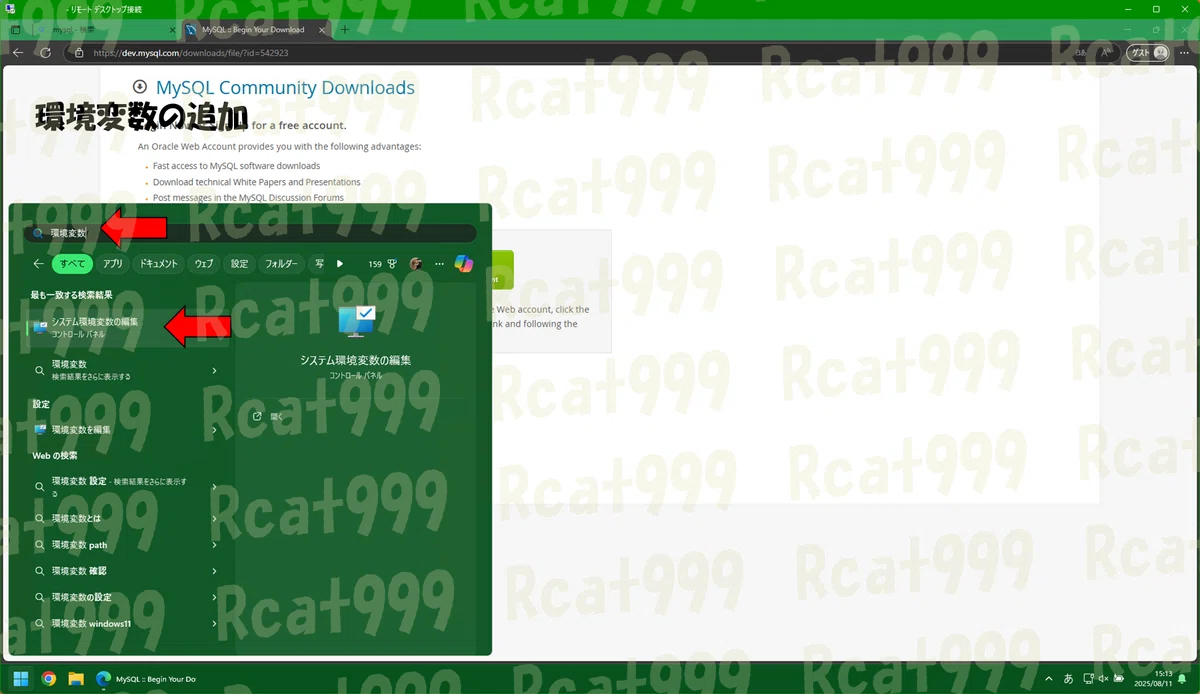Show more filter tabs with play arrow
The height and width of the screenshot is (694, 1200).
(x=340, y=264)
